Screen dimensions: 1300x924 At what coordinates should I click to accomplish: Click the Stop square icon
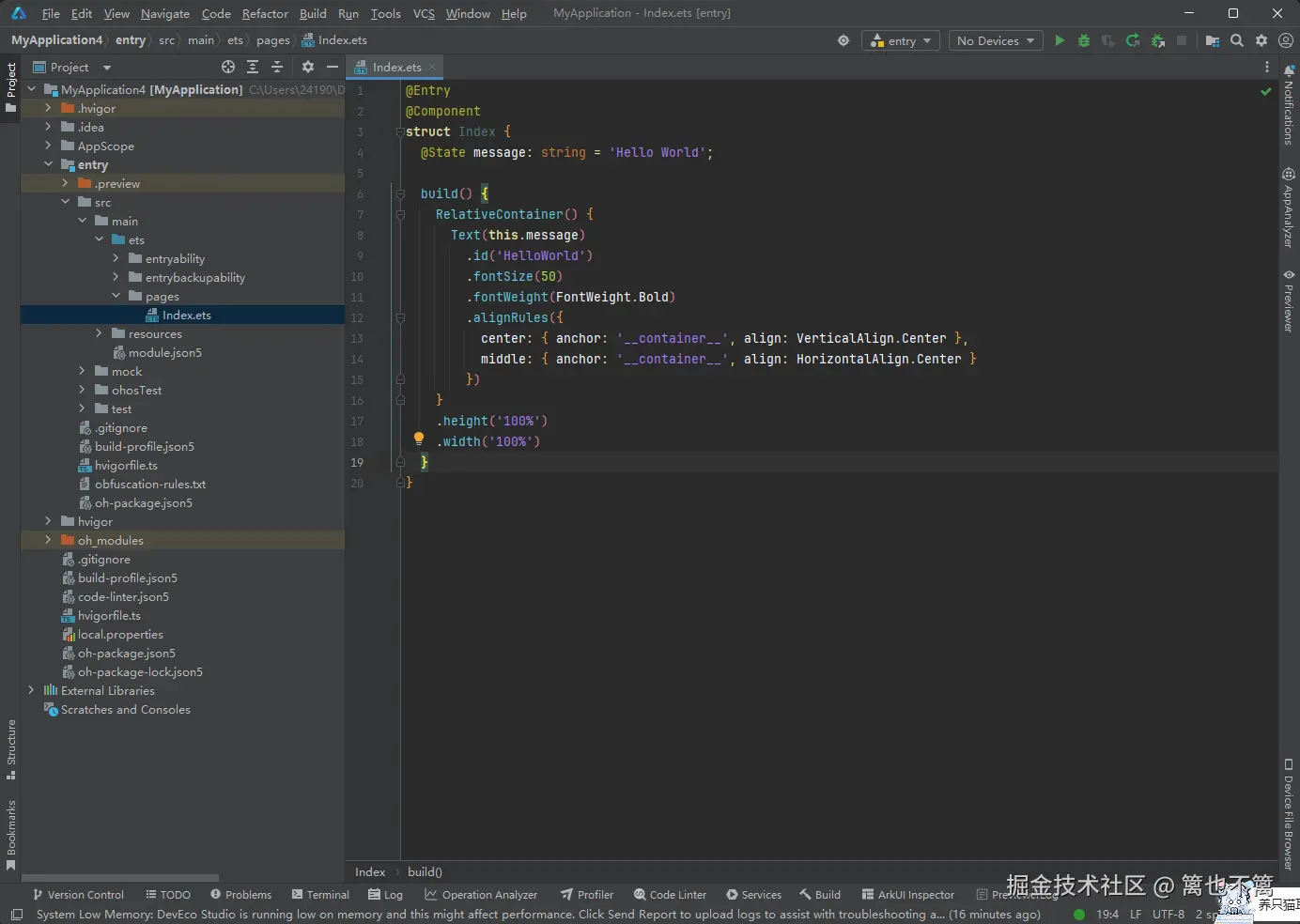coord(1182,40)
